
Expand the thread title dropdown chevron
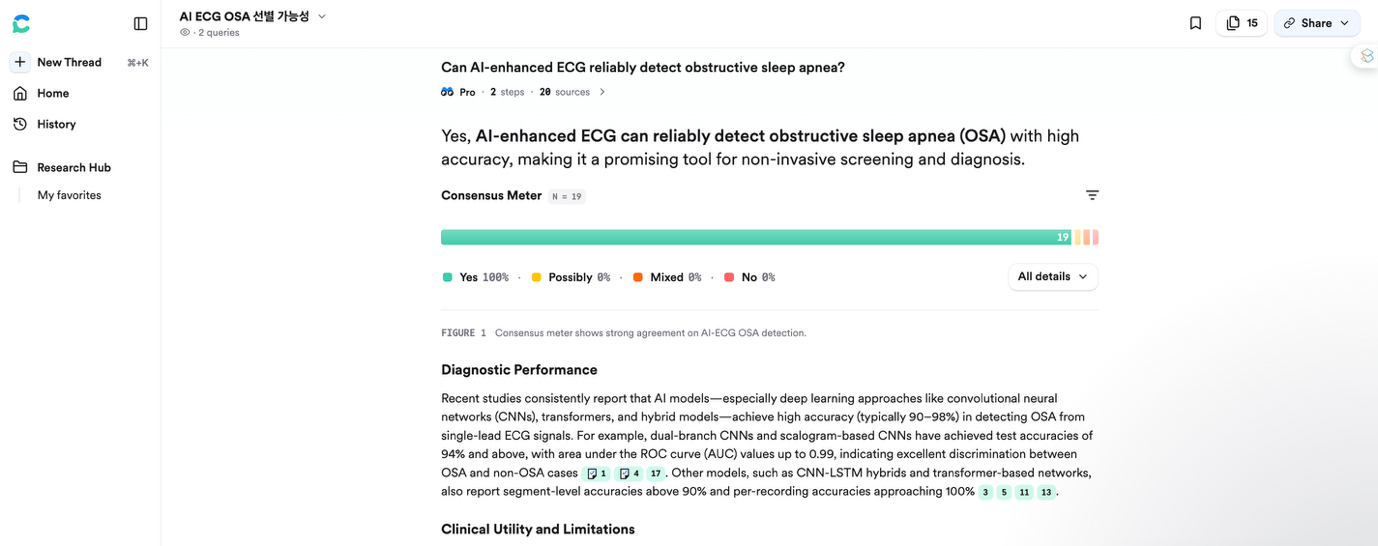click(322, 16)
